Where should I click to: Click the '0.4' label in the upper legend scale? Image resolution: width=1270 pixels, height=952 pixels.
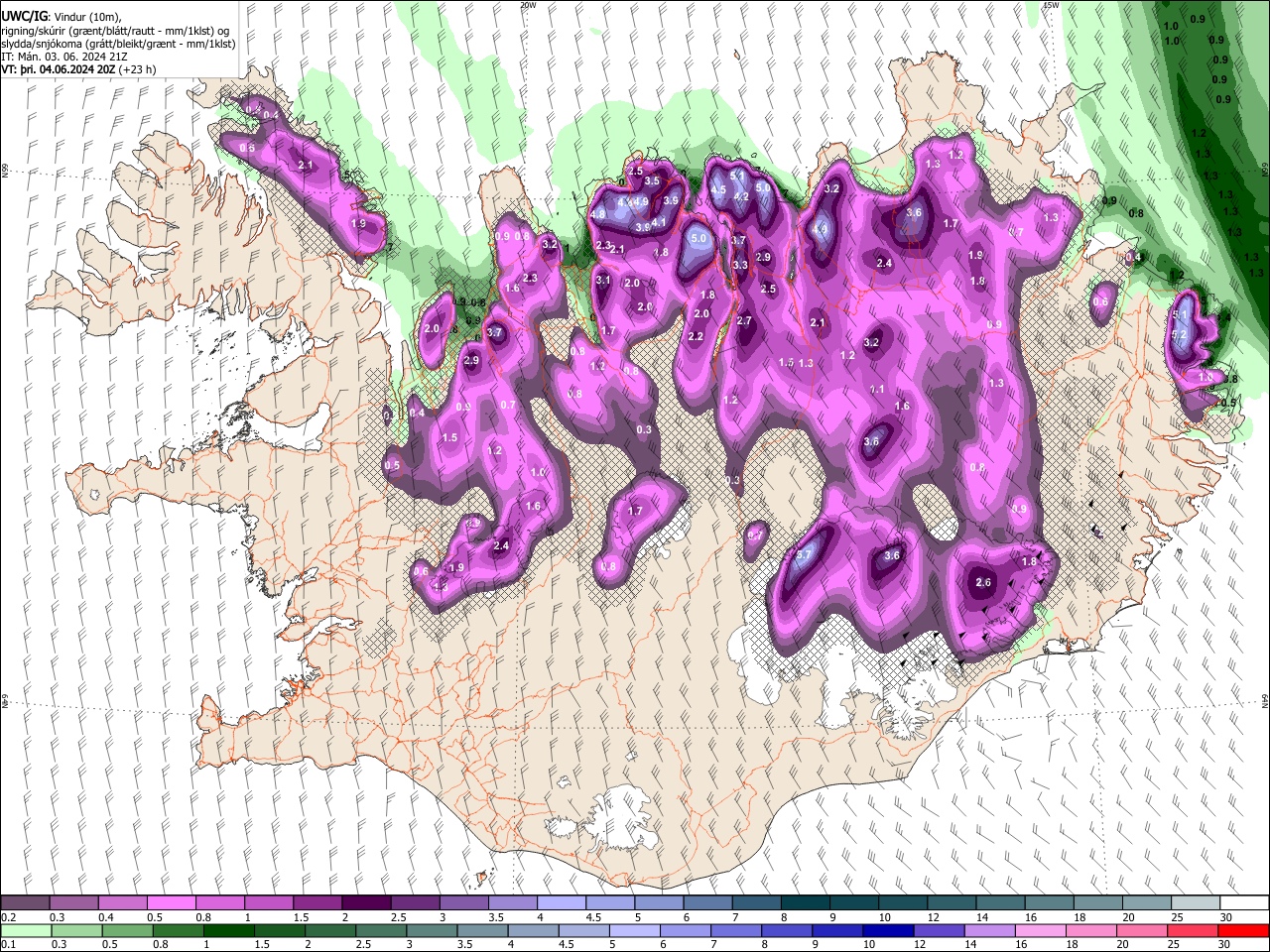pyautogui.click(x=106, y=917)
